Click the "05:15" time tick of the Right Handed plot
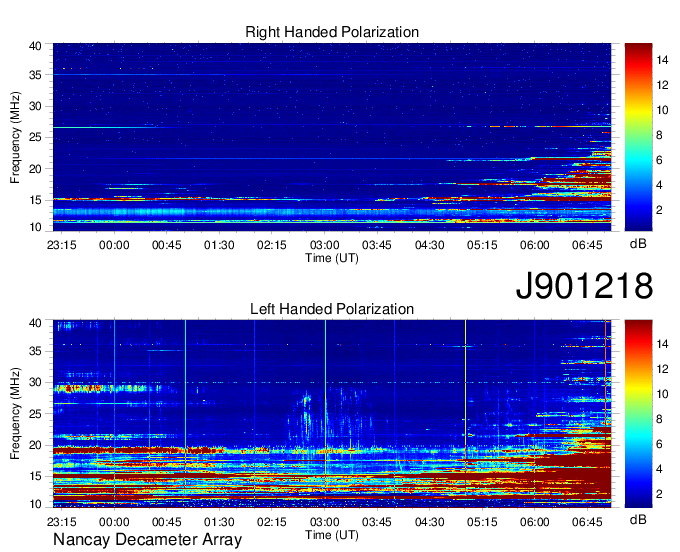The height and width of the screenshot is (552, 680). click(x=482, y=245)
